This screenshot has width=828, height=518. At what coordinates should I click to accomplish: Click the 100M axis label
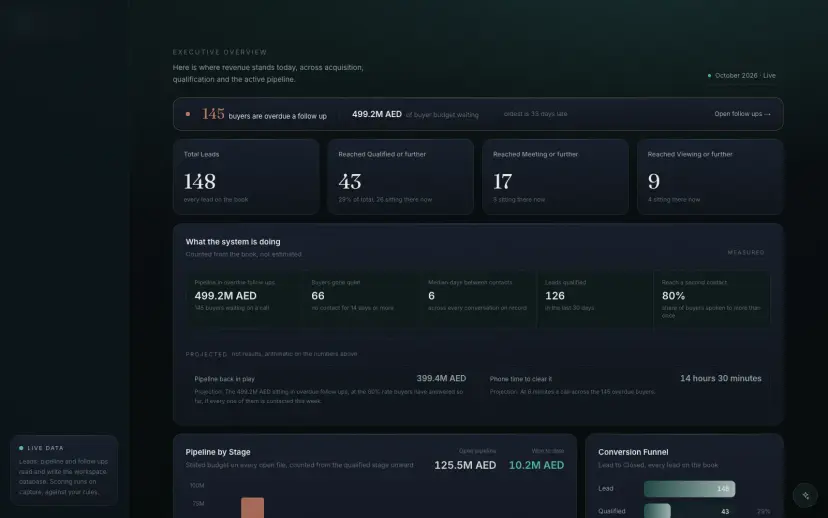click(197, 485)
